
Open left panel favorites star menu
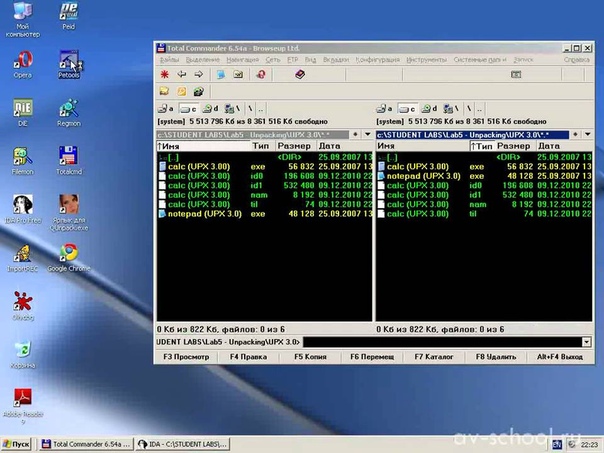pyautogui.click(x=355, y=134)
